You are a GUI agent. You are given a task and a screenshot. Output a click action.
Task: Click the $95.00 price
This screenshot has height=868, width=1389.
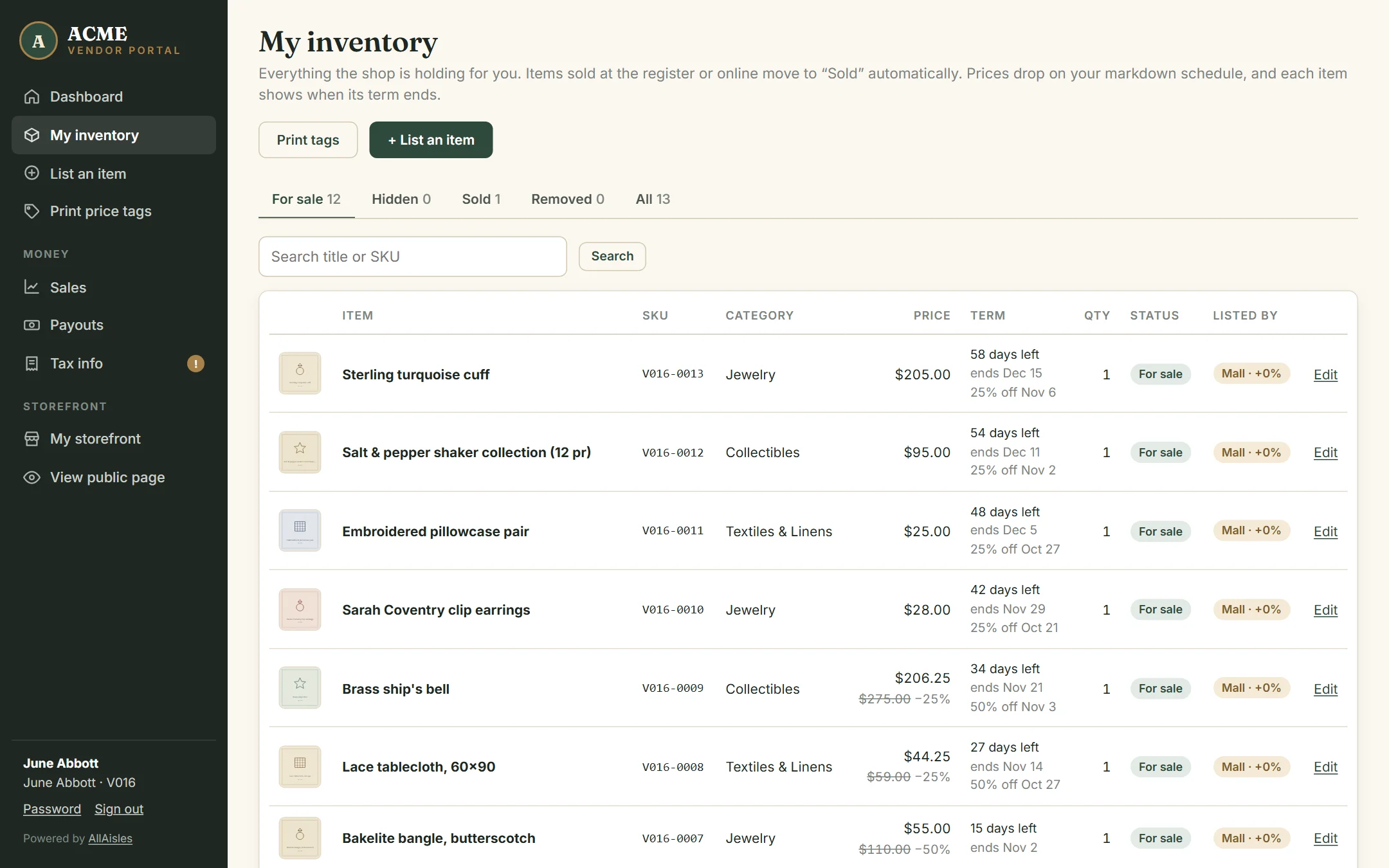tap(927, 452)
